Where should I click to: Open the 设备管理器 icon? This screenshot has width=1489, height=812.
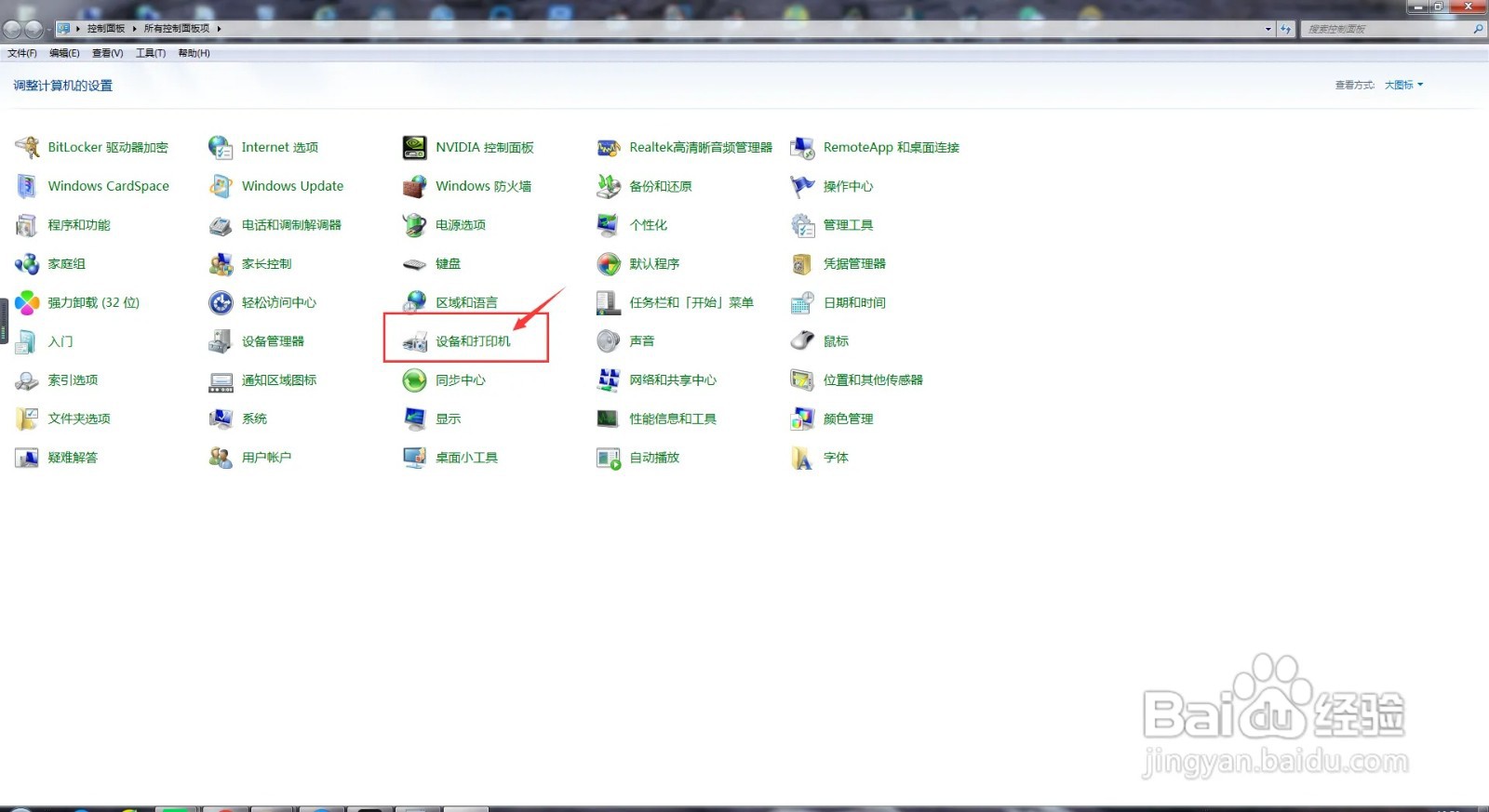(221, 341)
